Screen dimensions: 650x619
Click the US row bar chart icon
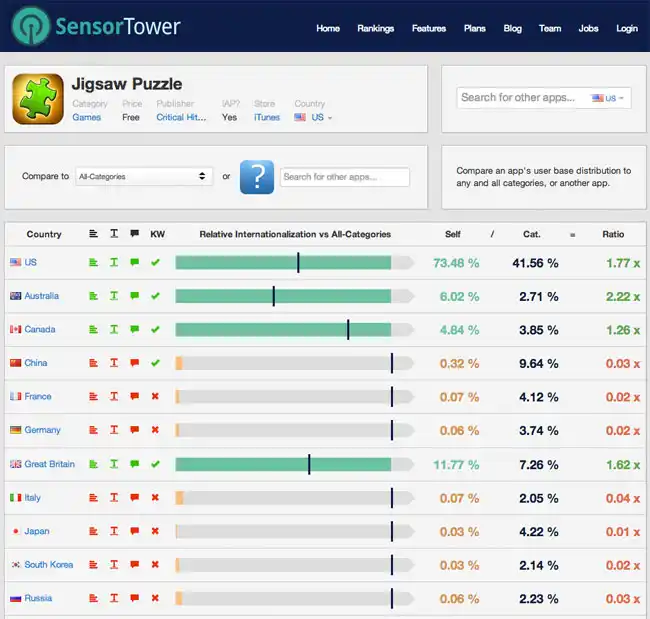94,262
